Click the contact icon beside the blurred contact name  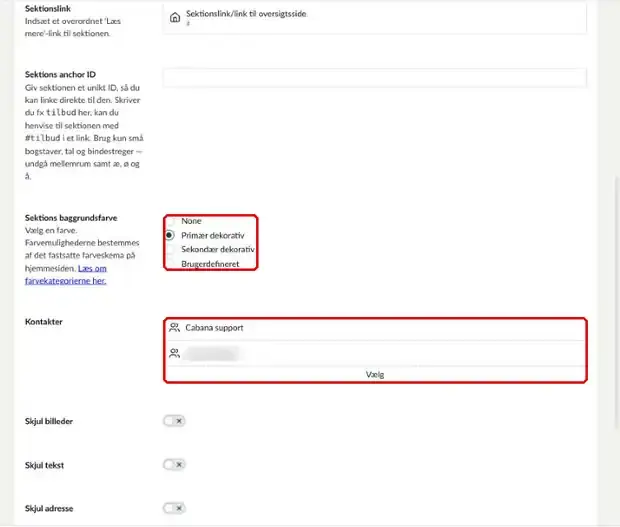174,353
